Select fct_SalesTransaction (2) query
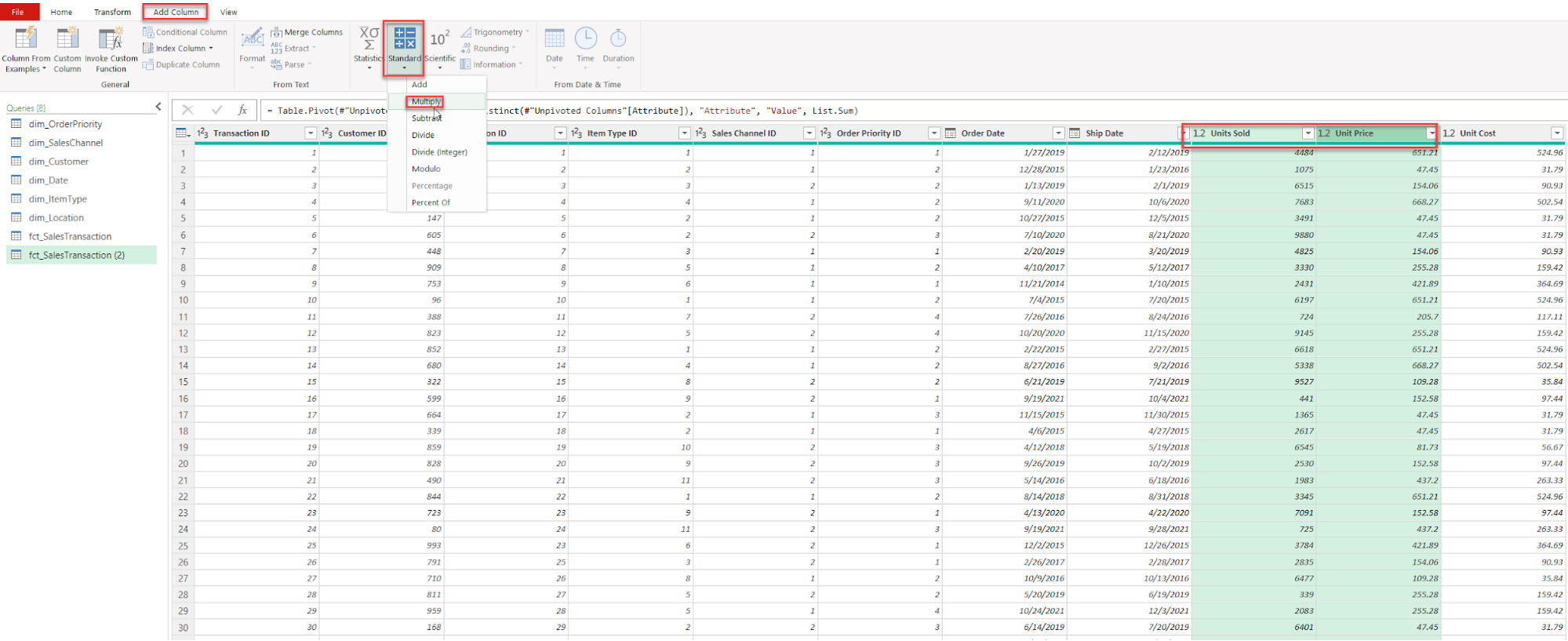Viewport: 1568px width, 641px height. coord(82,255)
